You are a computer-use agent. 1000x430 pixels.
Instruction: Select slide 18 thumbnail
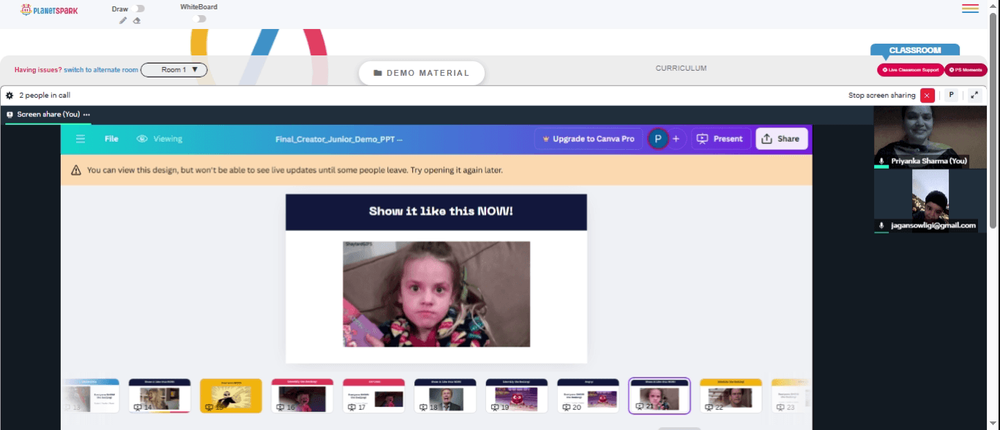click(445, 396)
